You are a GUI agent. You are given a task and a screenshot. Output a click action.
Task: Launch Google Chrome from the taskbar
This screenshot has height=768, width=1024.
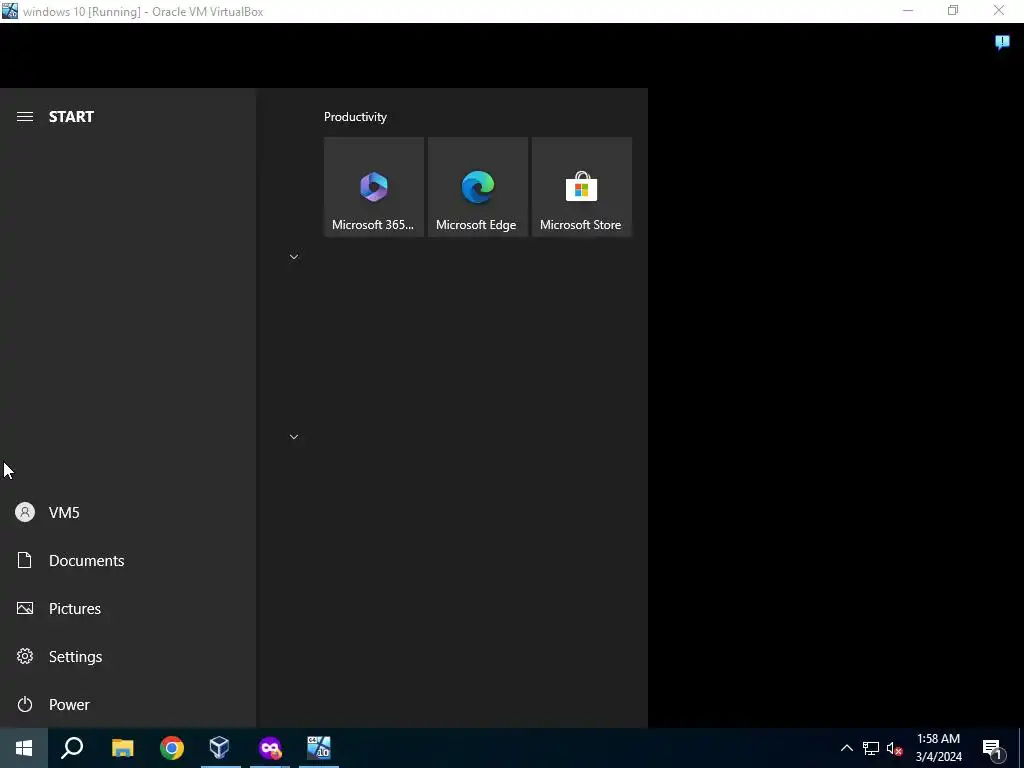tap(172, 748)
